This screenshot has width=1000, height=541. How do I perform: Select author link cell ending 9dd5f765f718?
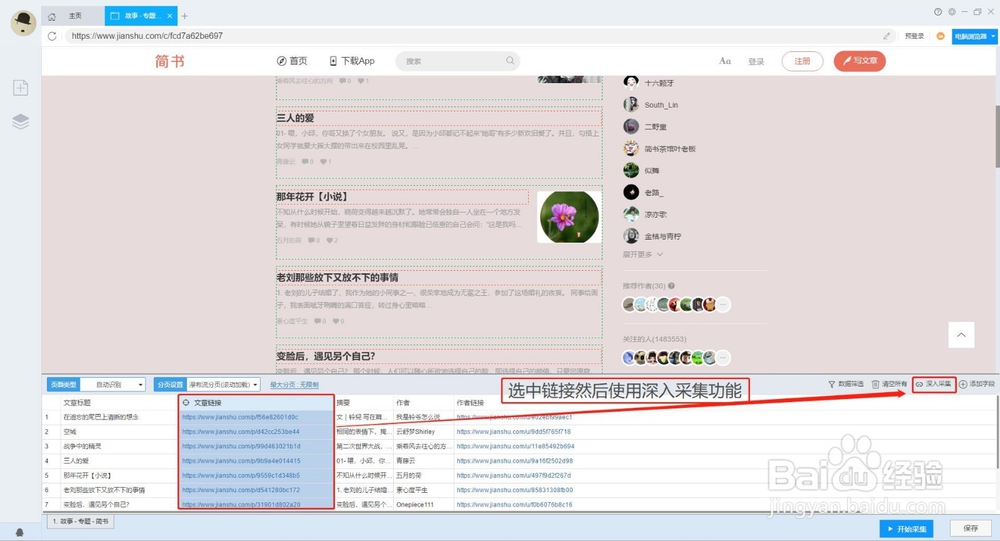(x=514, y=431)
